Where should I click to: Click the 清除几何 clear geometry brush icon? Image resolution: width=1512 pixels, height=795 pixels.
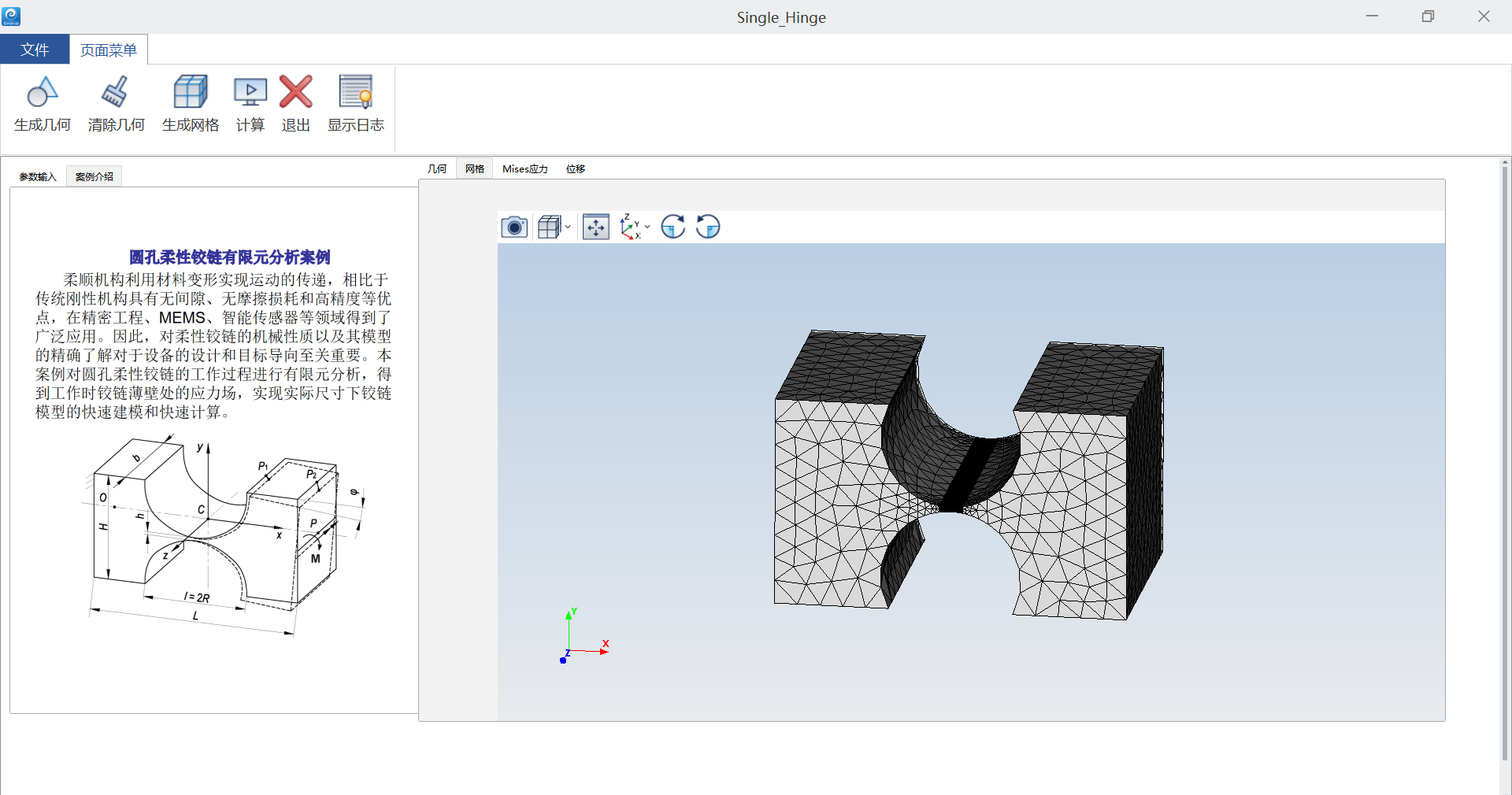(x=116, y=92)
